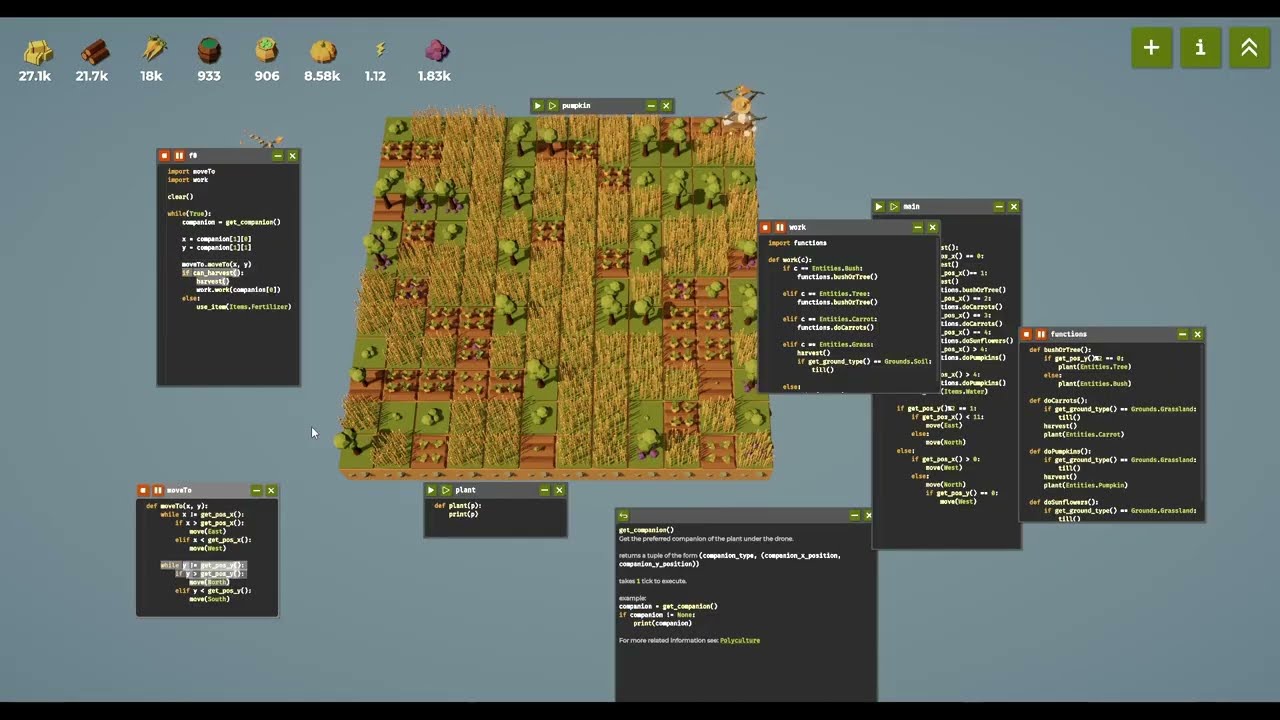Stop the moveTo script
Image resolution: width=1280 pixels, height=720 pixels.
(x=143, y=491)
